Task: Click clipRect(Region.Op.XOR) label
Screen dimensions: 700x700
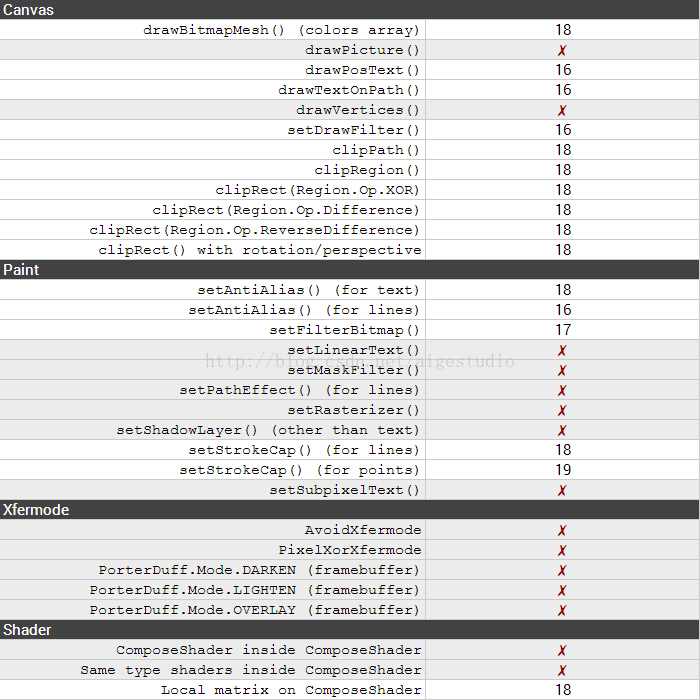Action: (x=317, y=190)
